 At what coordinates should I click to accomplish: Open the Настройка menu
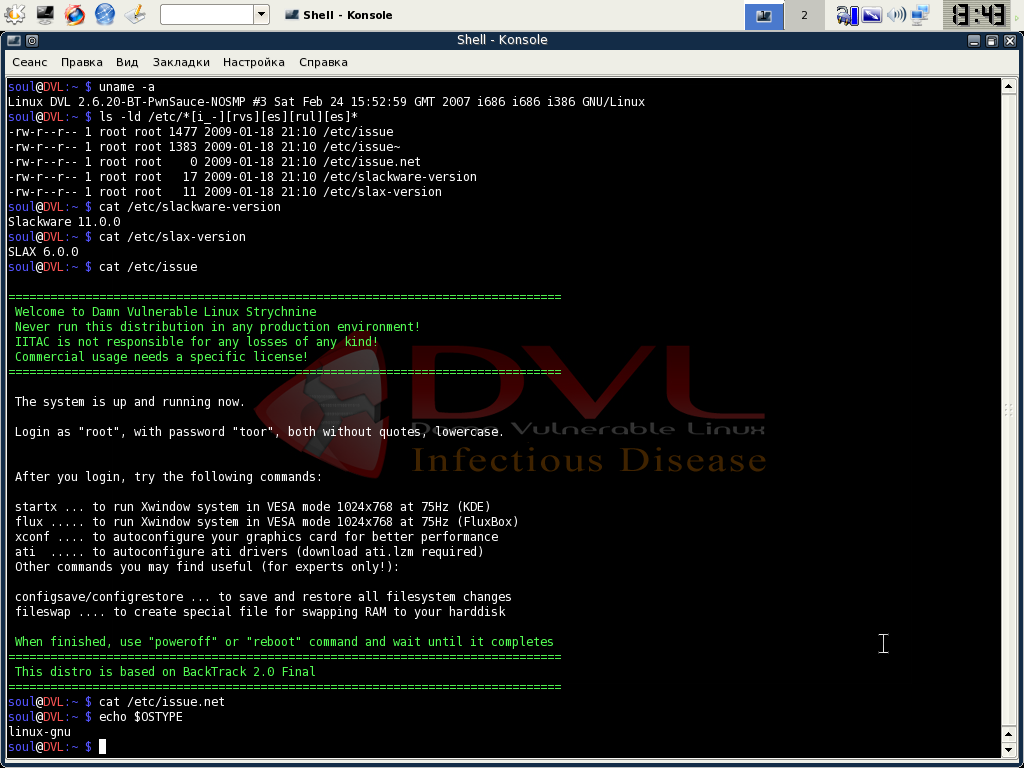pos(253,62)
